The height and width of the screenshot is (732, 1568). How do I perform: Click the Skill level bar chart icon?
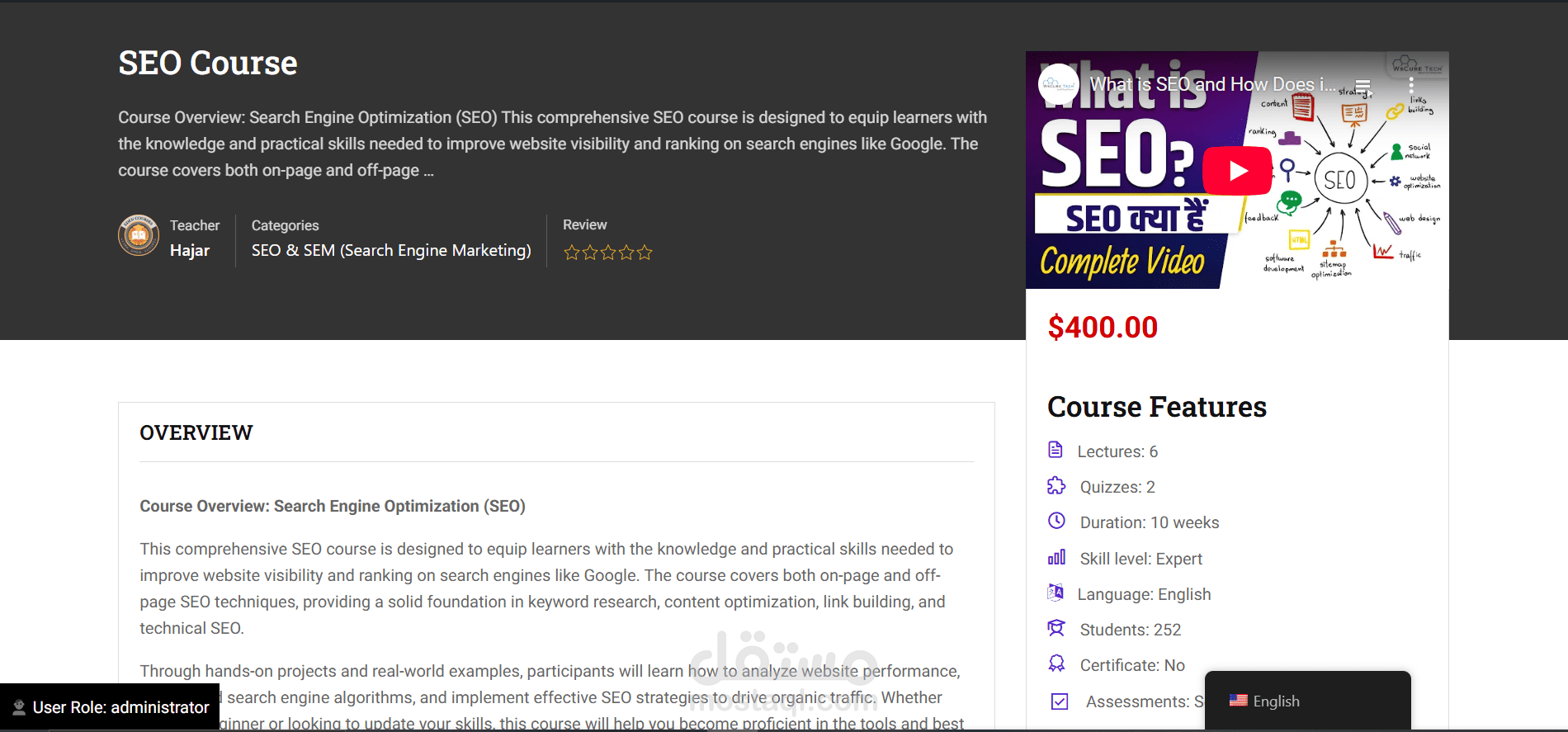point(1056,557)
